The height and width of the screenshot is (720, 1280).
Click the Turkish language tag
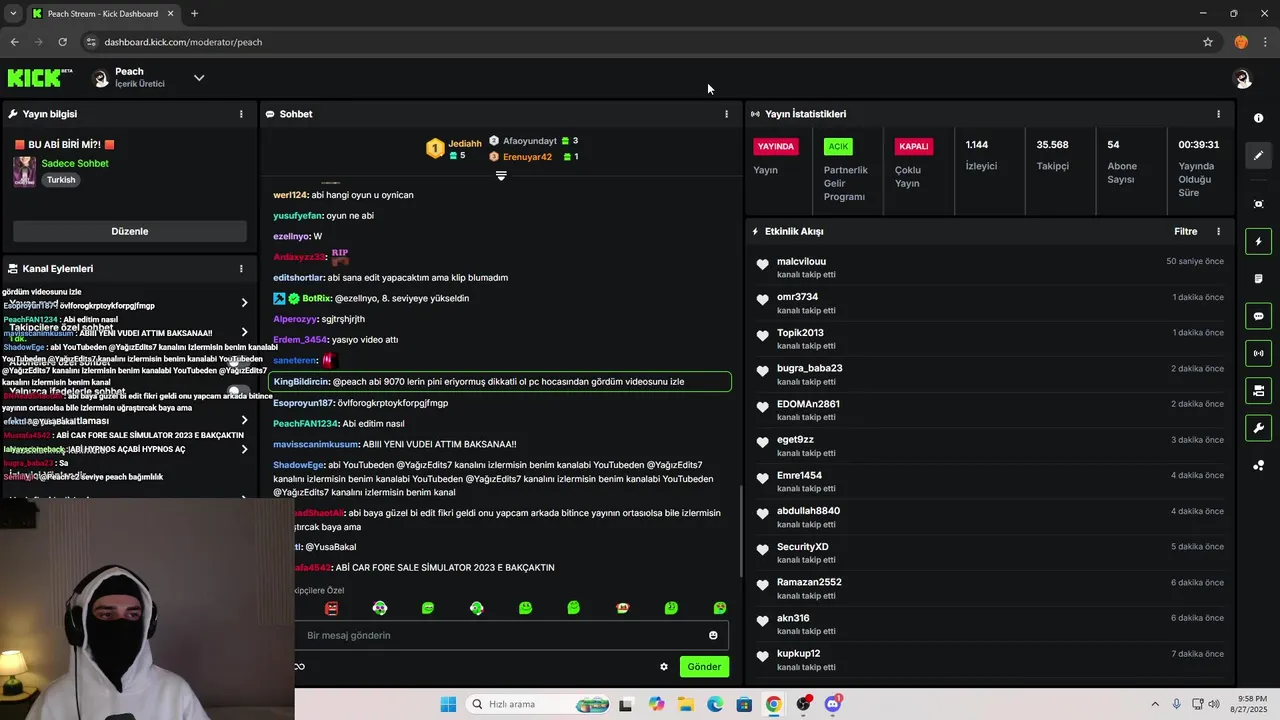pos(61,180)
